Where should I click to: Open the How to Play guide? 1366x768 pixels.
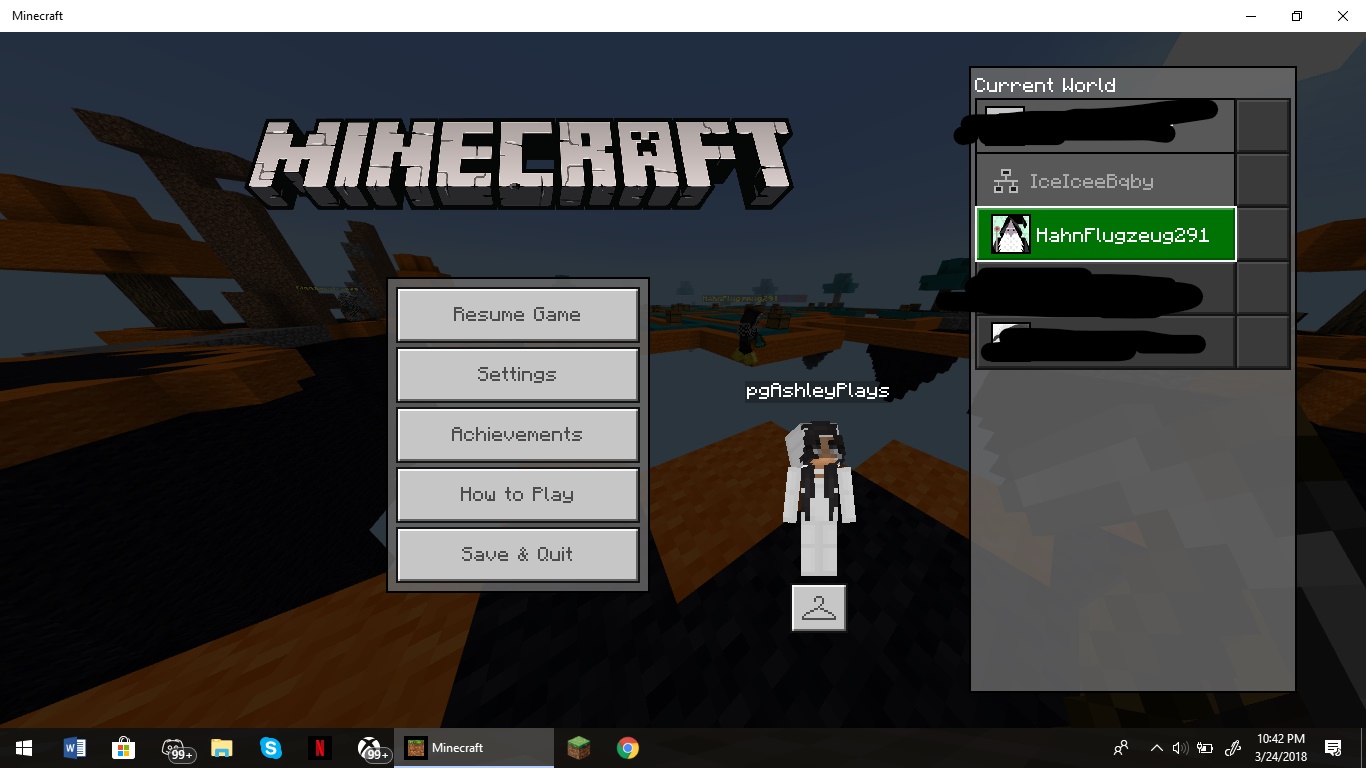518,495
